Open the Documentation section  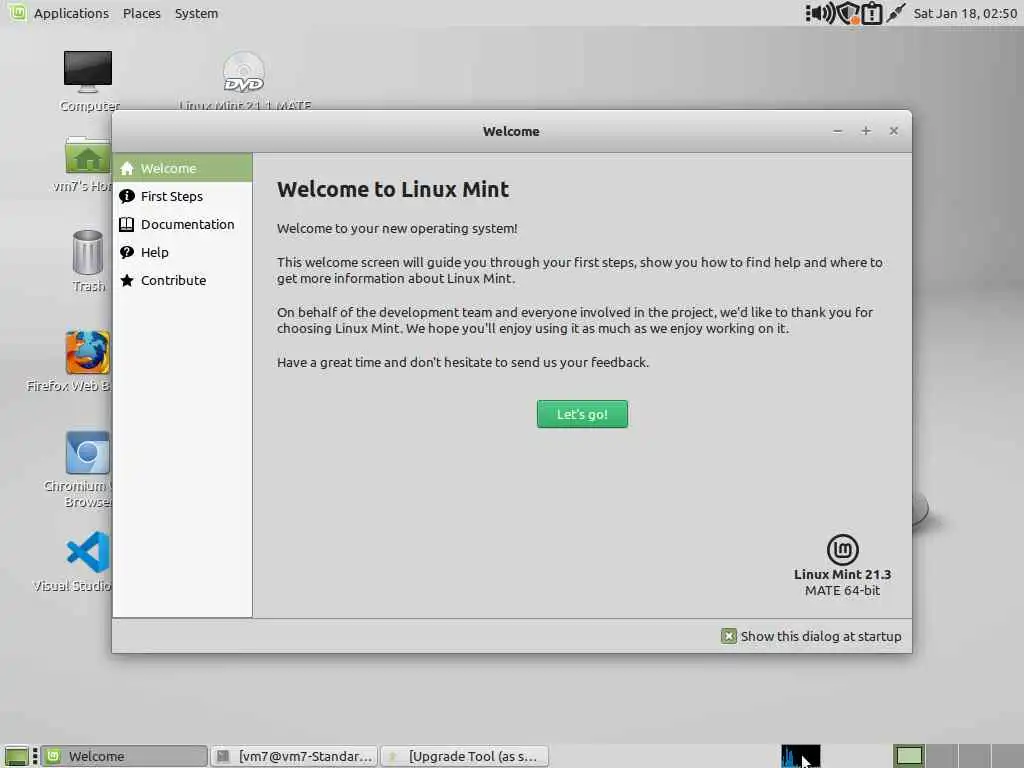[x=182, y=224]
